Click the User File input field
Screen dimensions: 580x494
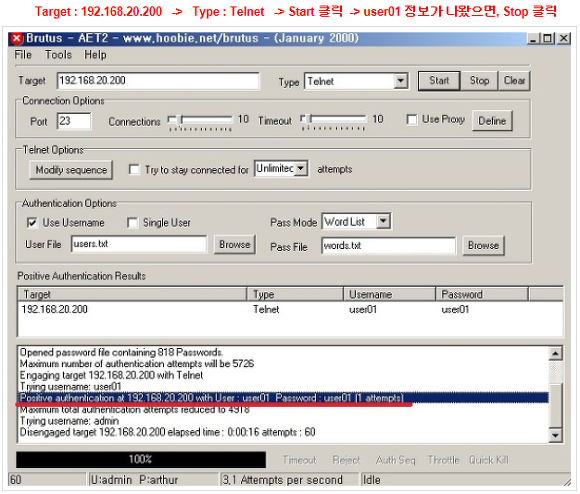139,244
